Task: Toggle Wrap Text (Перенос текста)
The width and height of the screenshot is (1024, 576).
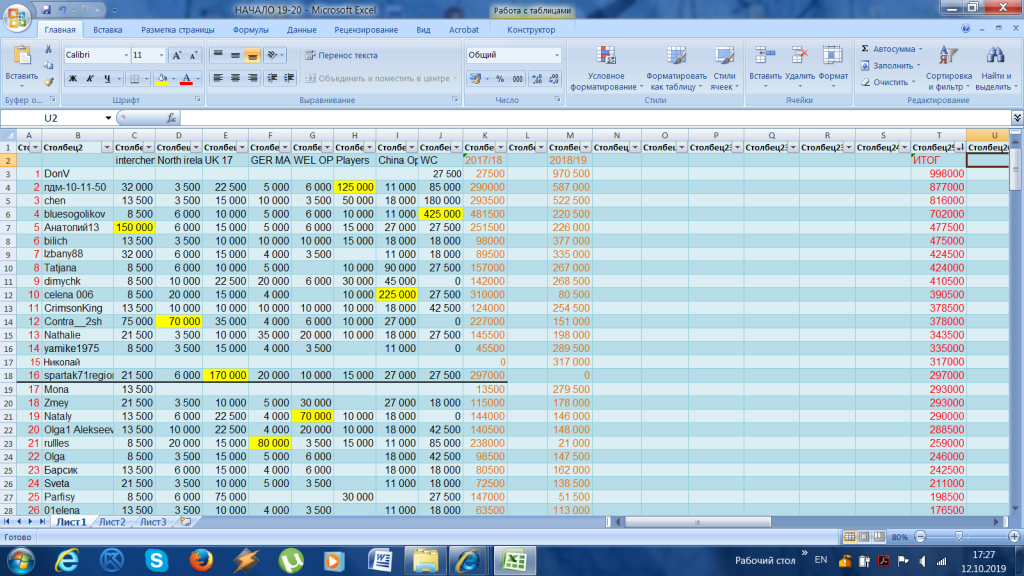Action: (341, 55)
